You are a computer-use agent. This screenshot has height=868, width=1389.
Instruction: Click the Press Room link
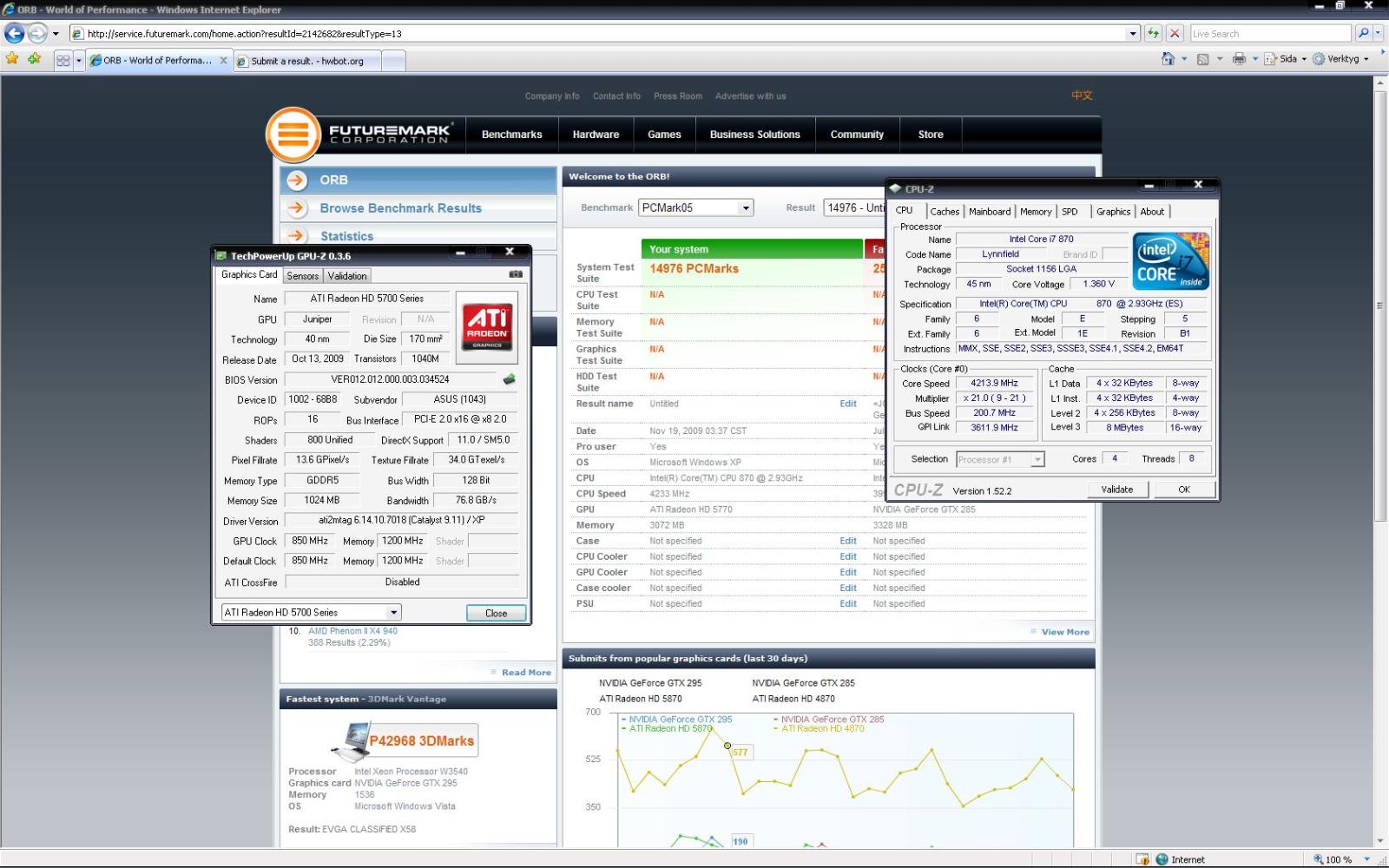tap(678, 96)
